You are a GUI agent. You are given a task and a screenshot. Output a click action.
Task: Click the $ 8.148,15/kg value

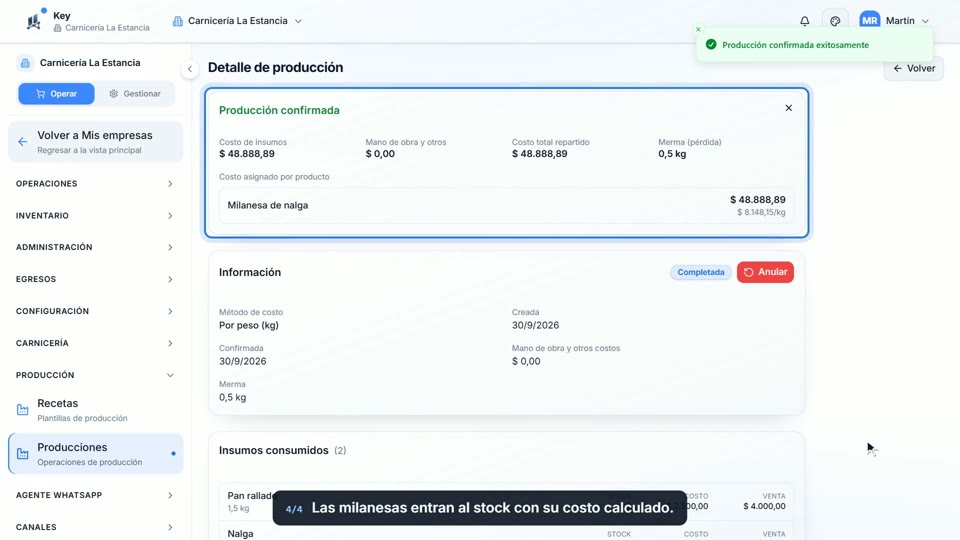click(761, 212)
